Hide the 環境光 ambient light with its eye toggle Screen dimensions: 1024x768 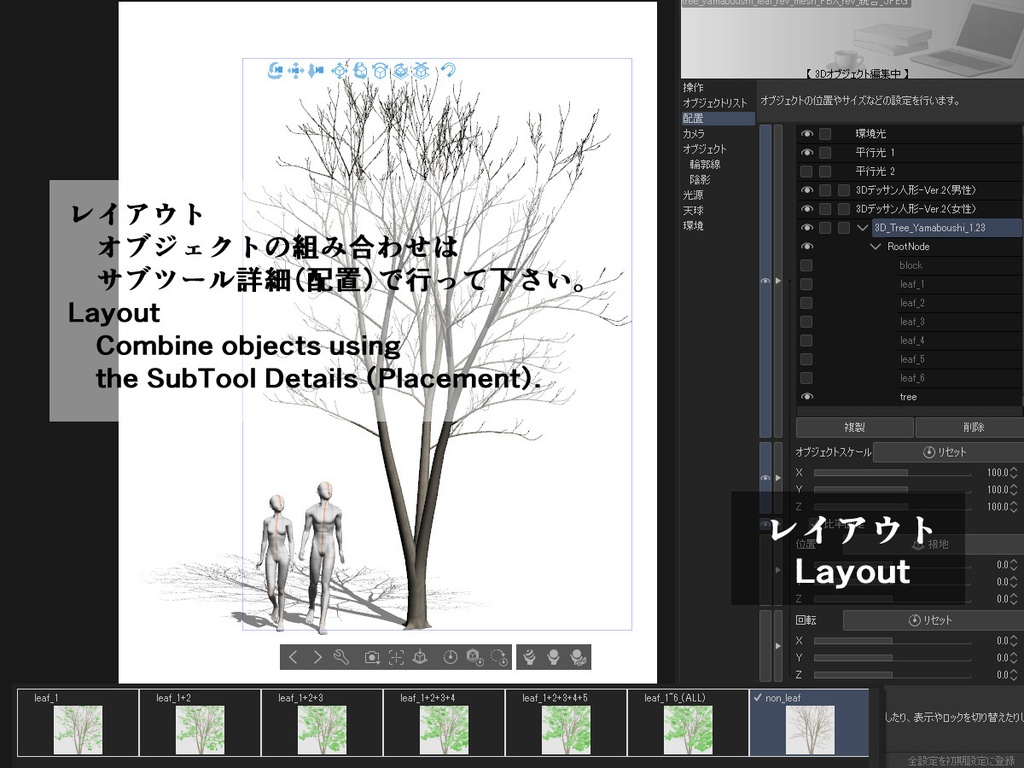[x=807, y=133]
